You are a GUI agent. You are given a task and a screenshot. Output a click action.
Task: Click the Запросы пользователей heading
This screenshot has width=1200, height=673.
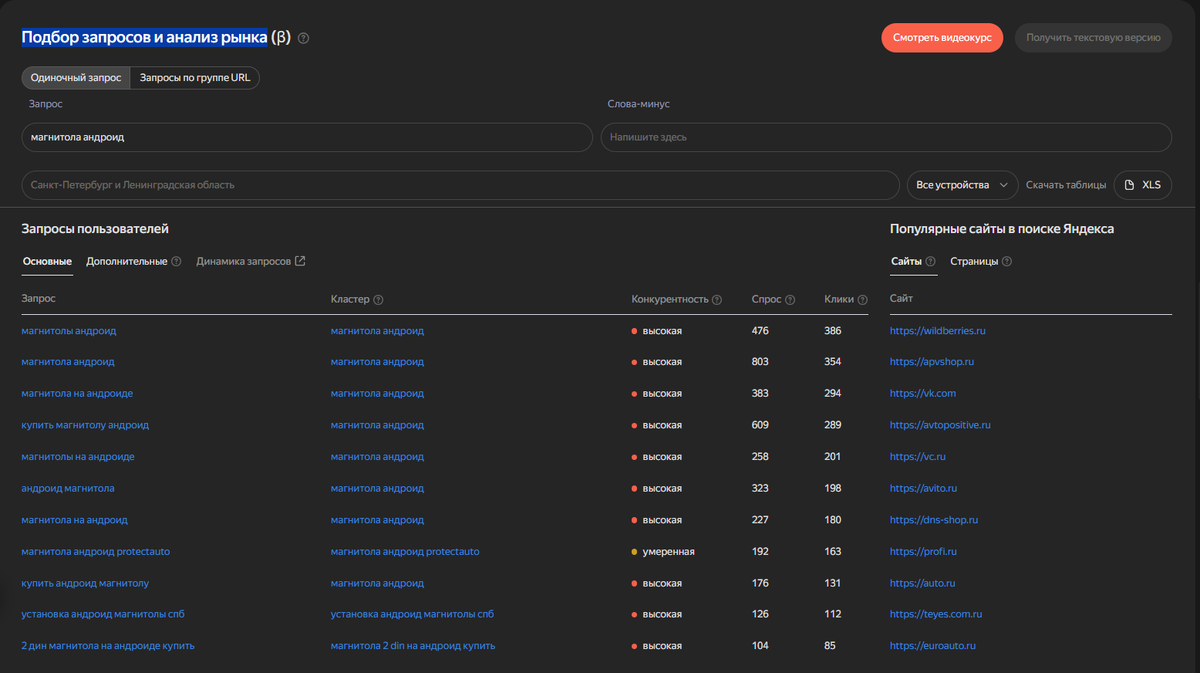pyautogui.click(x=95, y=229)
